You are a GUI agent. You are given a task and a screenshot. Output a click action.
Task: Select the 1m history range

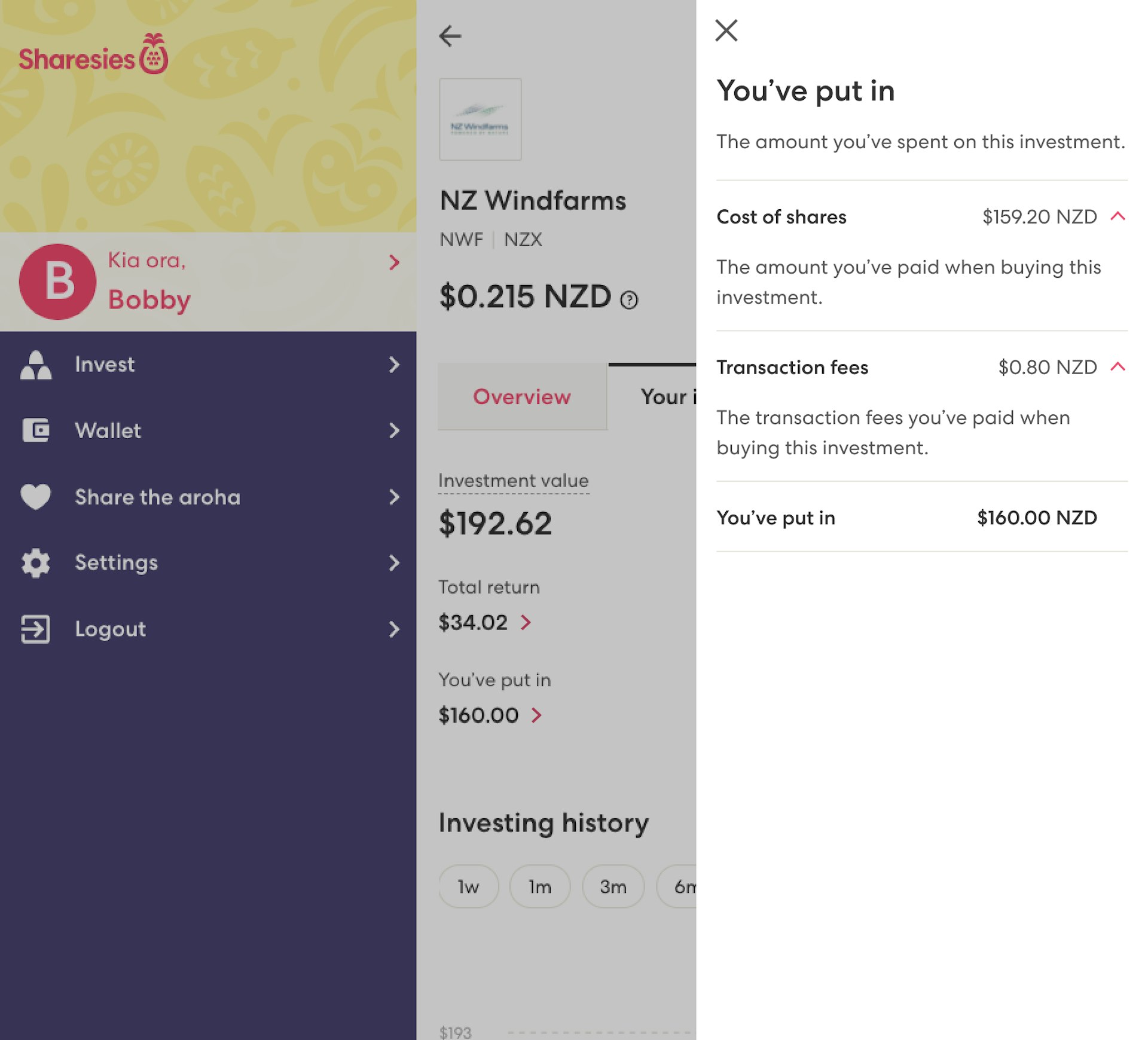click(x=539, y=886)
